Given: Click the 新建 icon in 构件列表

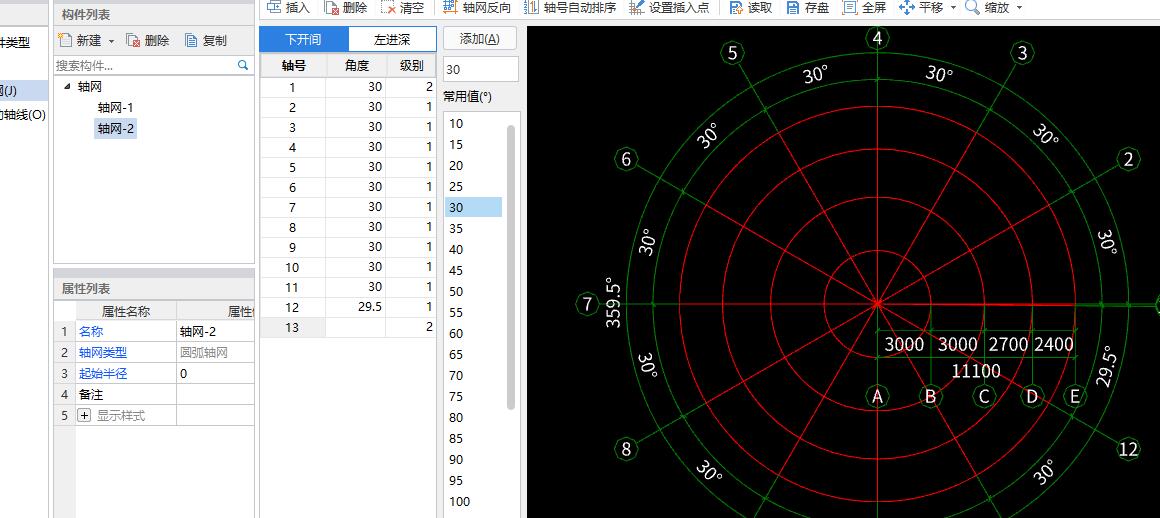Looking at the screenshot, I should pos(65,41).
